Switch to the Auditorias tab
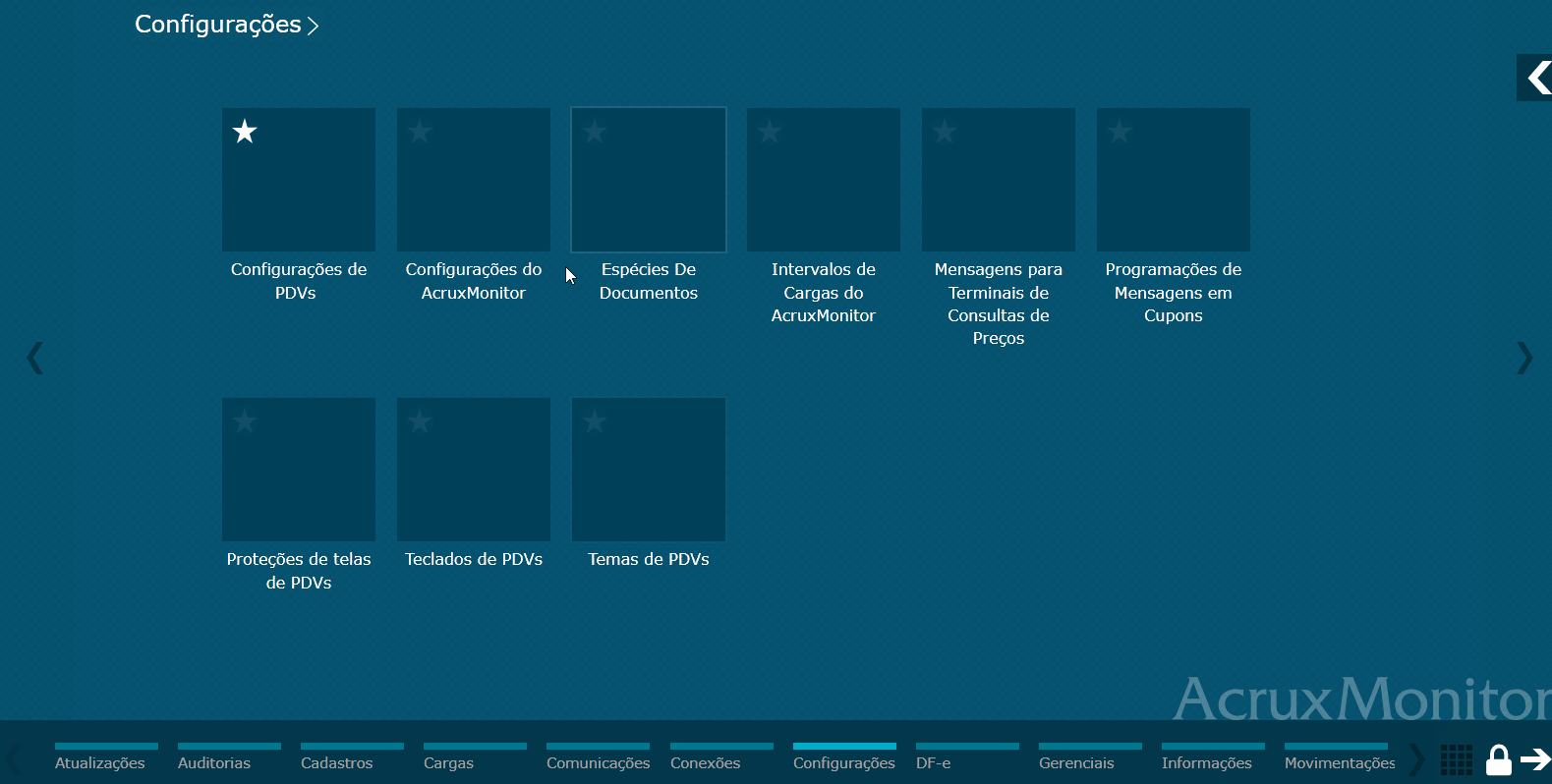Screen dimensions: 1552x784 (229, 757)
